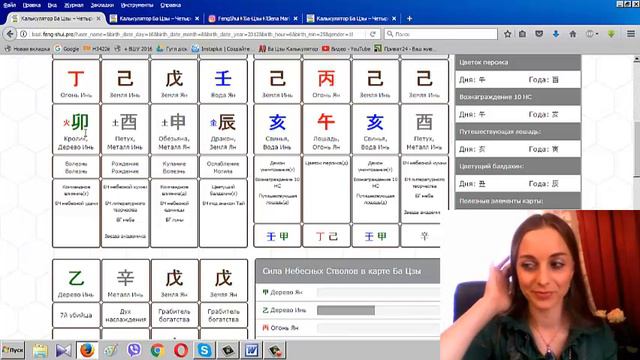640x360 pixels.
Task: Open the Firefox hamburger menu
Action: point(631,34)
